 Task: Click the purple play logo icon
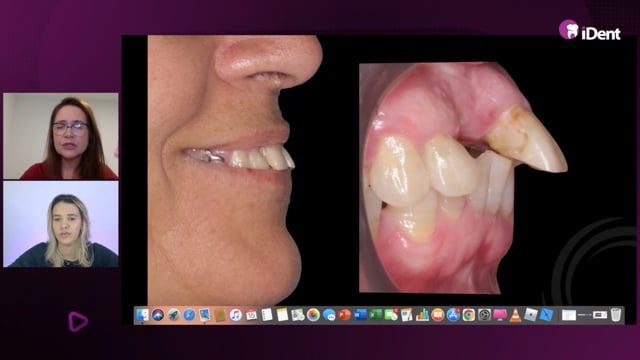point(78,321)
